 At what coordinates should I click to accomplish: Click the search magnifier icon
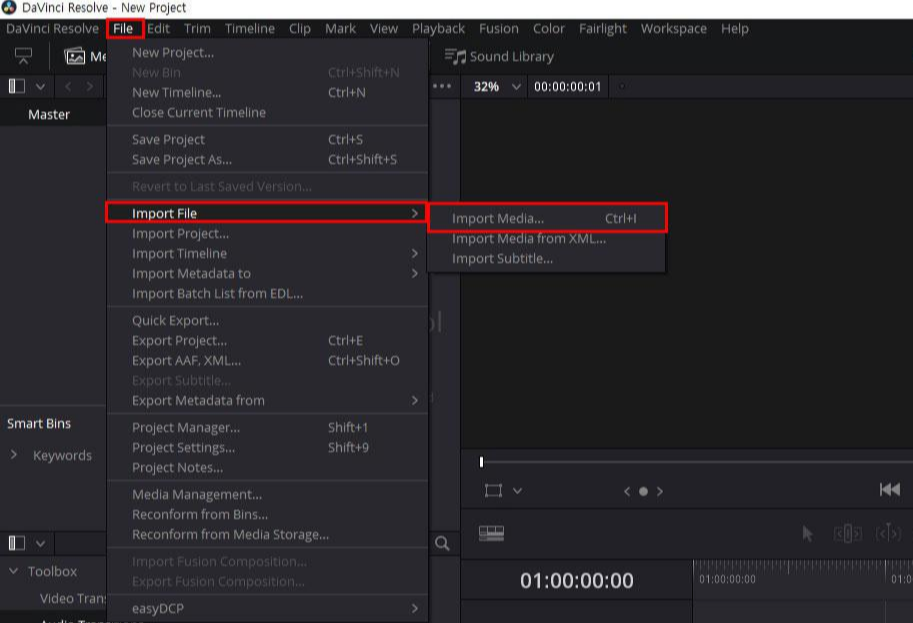click(442, 544)
